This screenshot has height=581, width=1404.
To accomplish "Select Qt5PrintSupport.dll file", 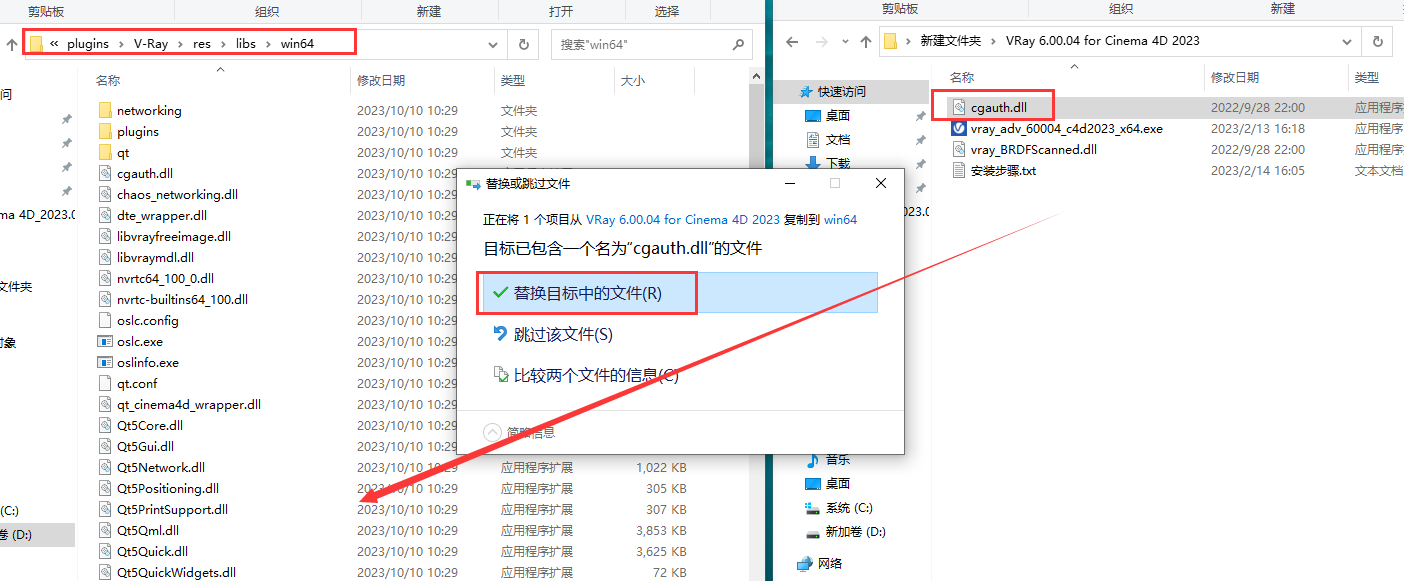I will pos(172,509).
